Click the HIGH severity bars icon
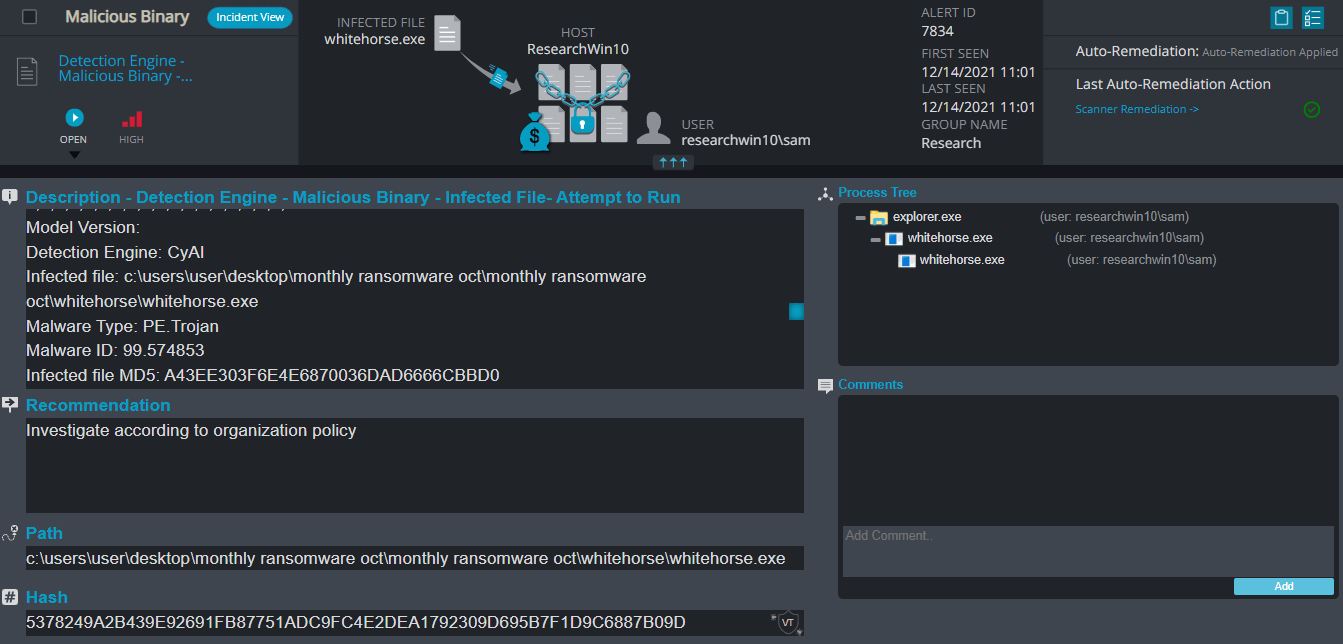This screenshot has width=1343, height=644. pyautogui.click(x=131, y=119)
